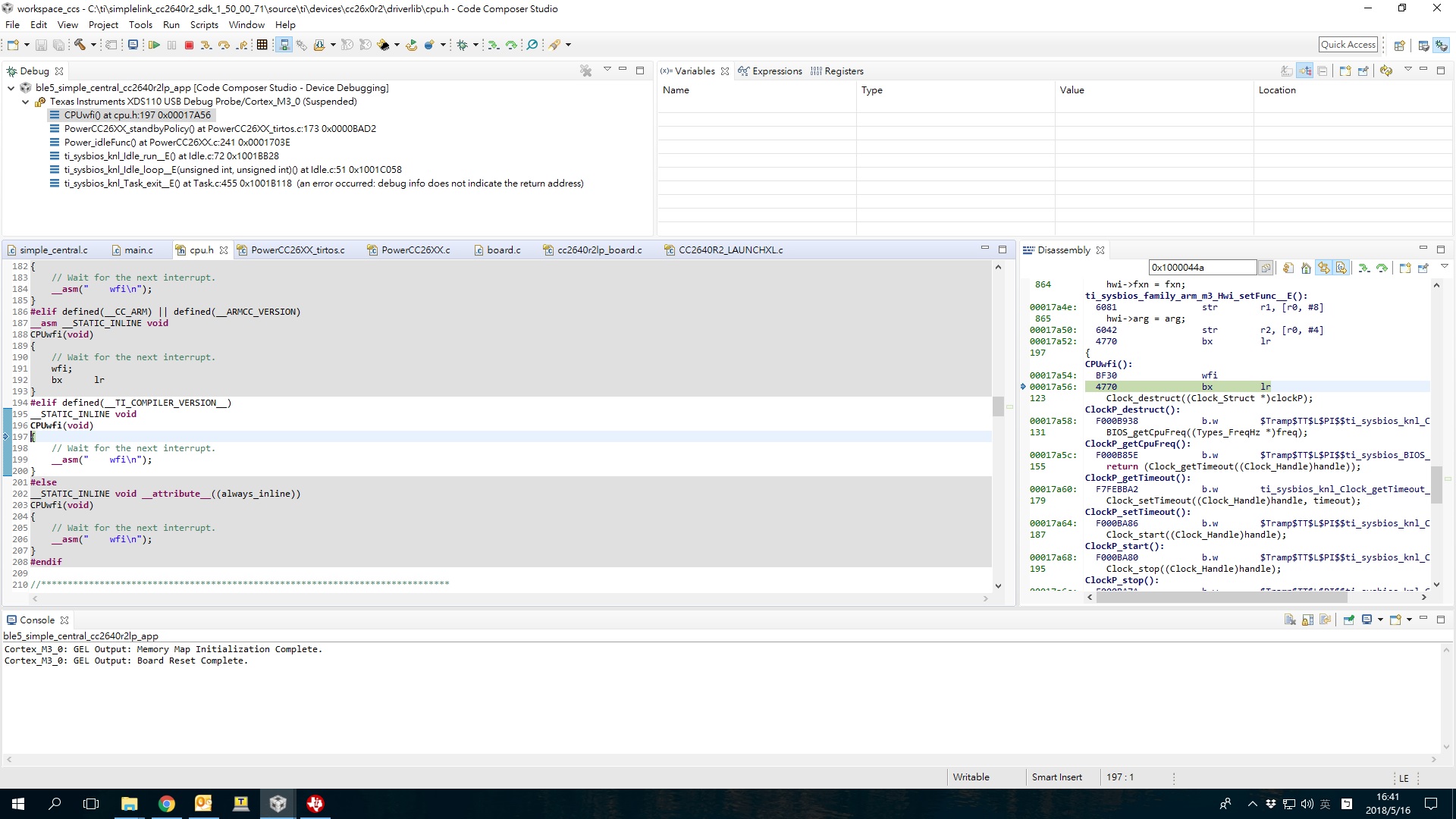Open File Explorer from taskbar

(129, 804)
